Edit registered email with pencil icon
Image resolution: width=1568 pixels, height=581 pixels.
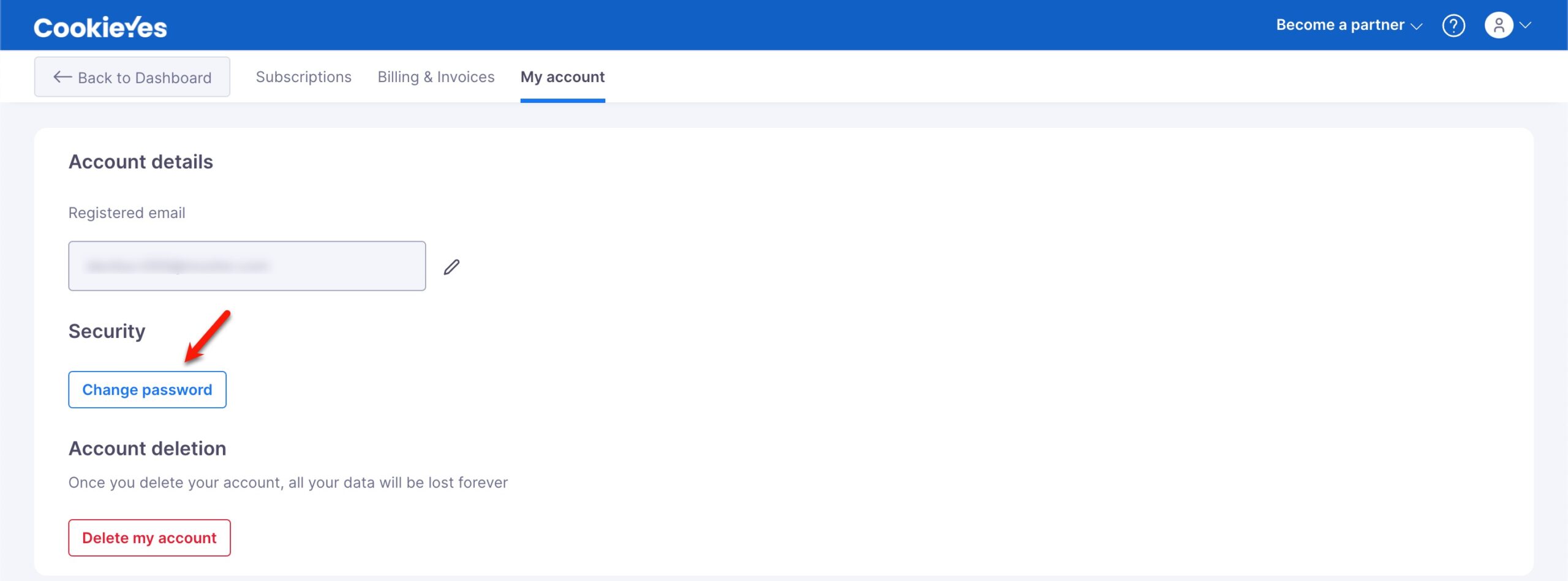(x=451, y=267)
